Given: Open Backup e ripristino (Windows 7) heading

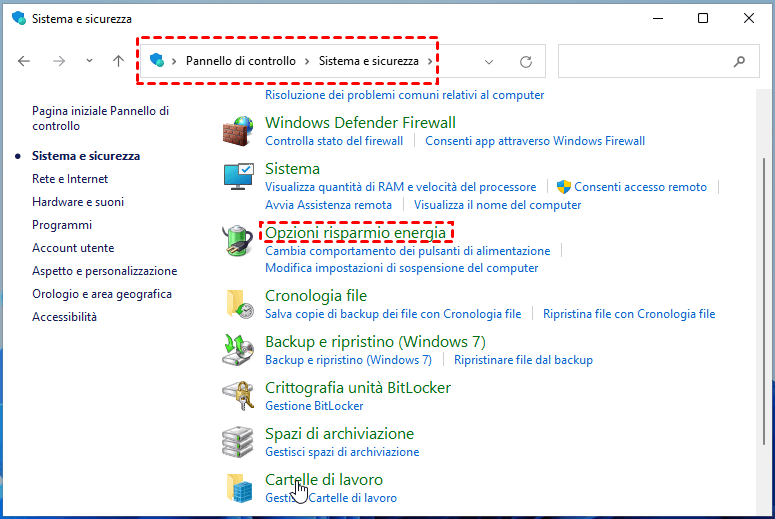Looking at the screenshot, I should tap(375, 342).
